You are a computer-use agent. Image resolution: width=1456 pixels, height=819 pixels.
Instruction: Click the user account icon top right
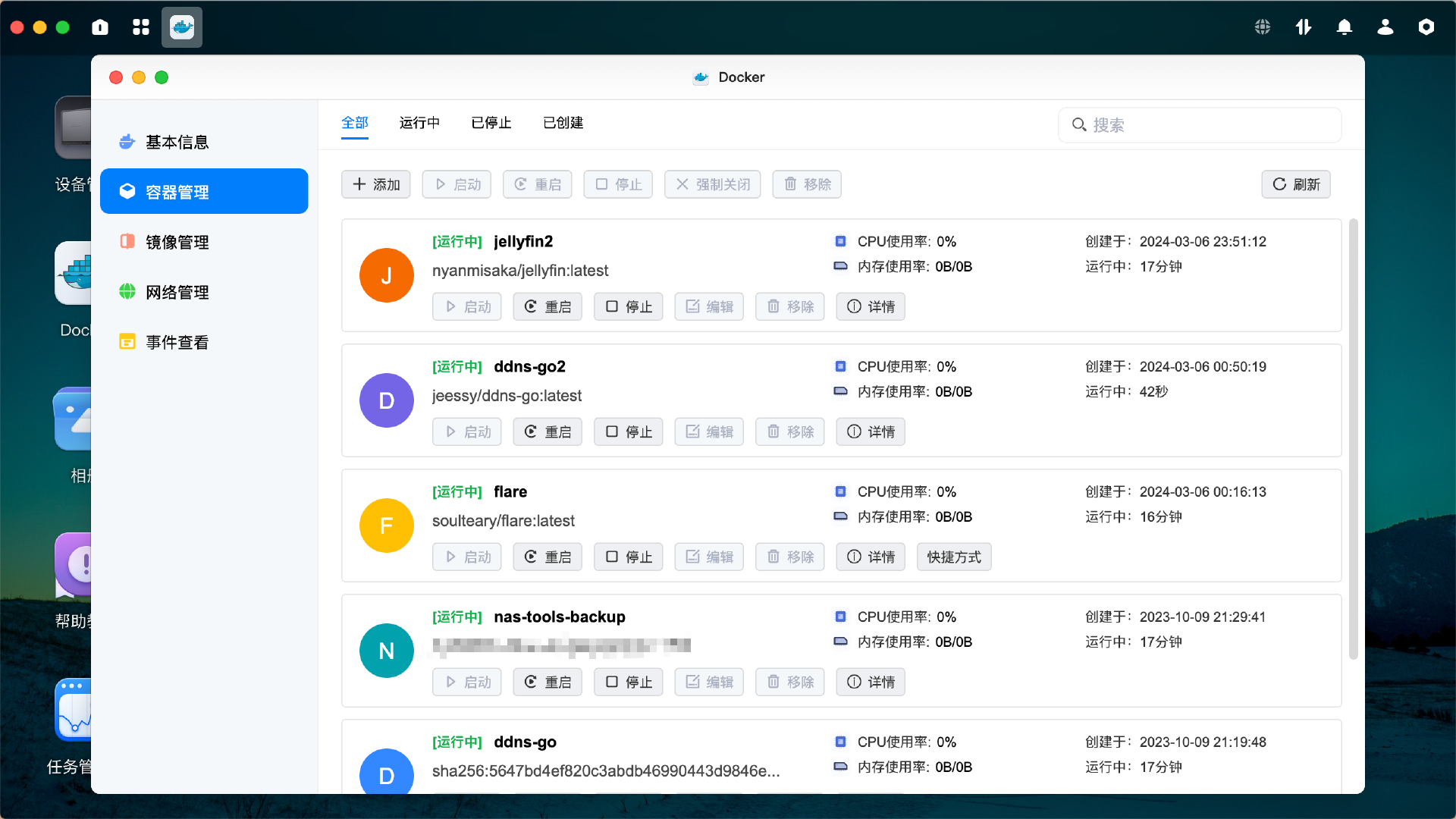1385,27
